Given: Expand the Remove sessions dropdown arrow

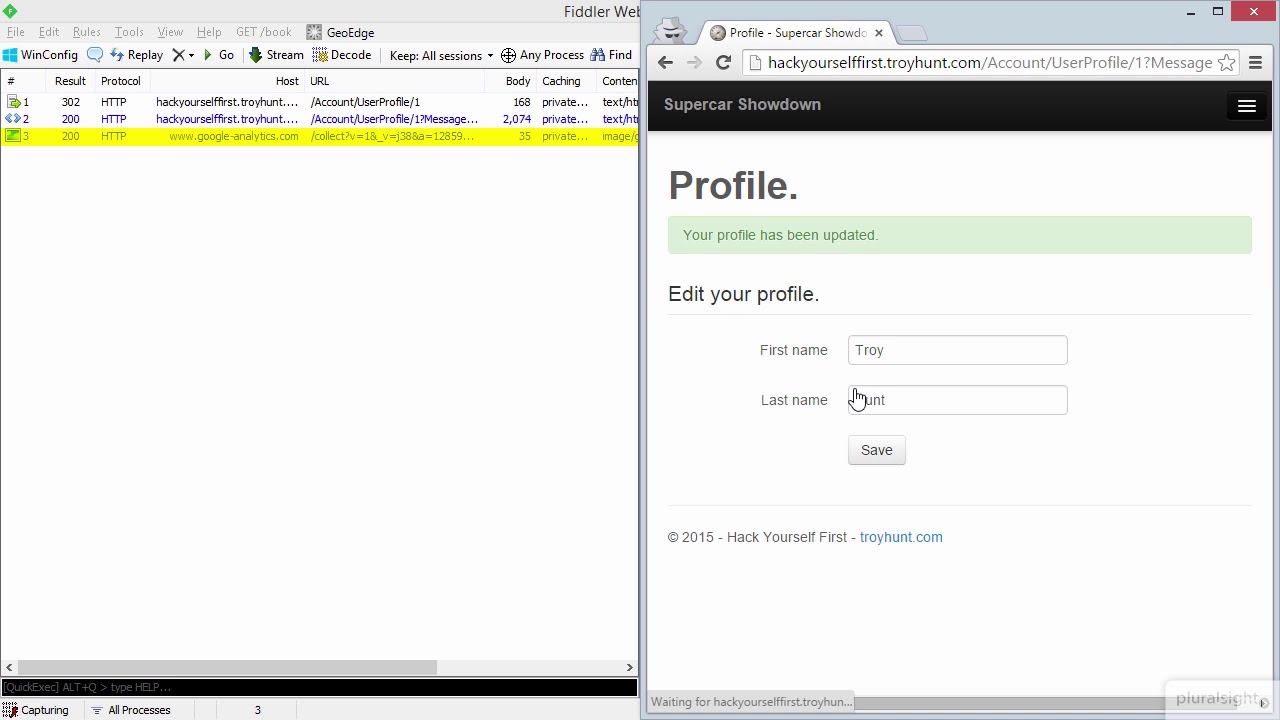Looking at the screenshot, I should pos(191,56).
